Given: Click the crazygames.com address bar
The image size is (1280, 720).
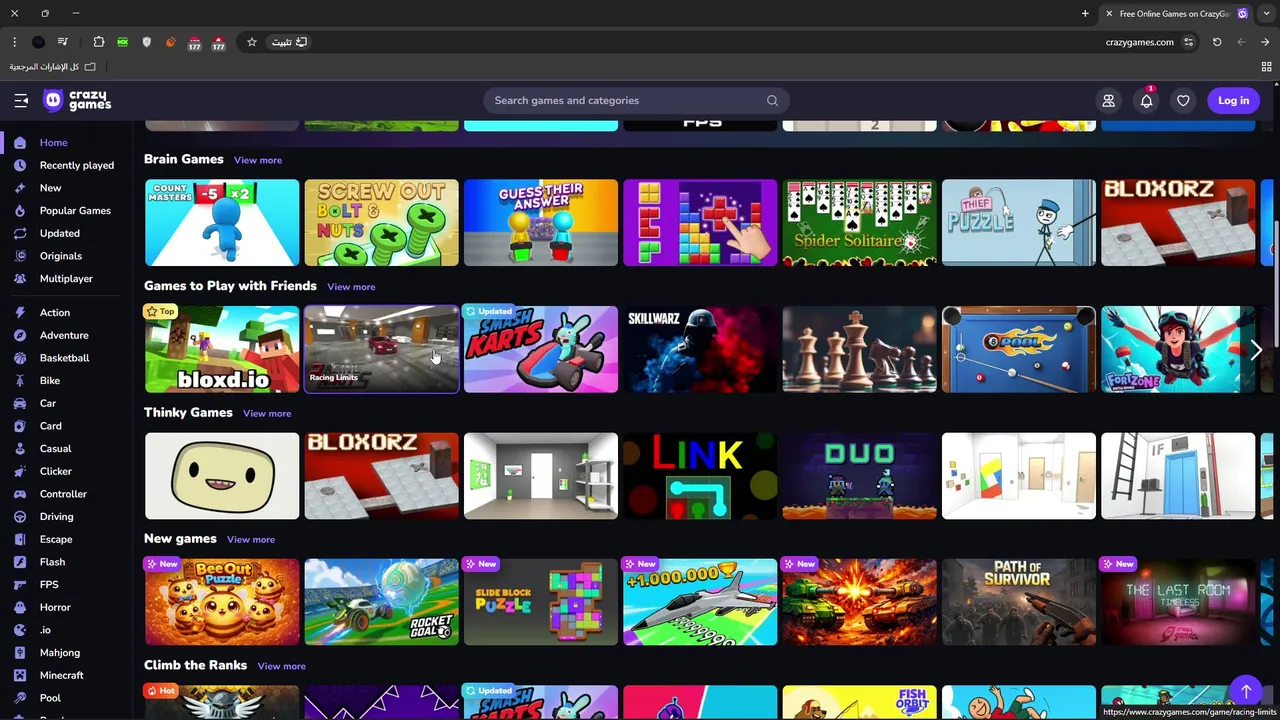Looking at the screenshot, I should tap(1140, 42).
